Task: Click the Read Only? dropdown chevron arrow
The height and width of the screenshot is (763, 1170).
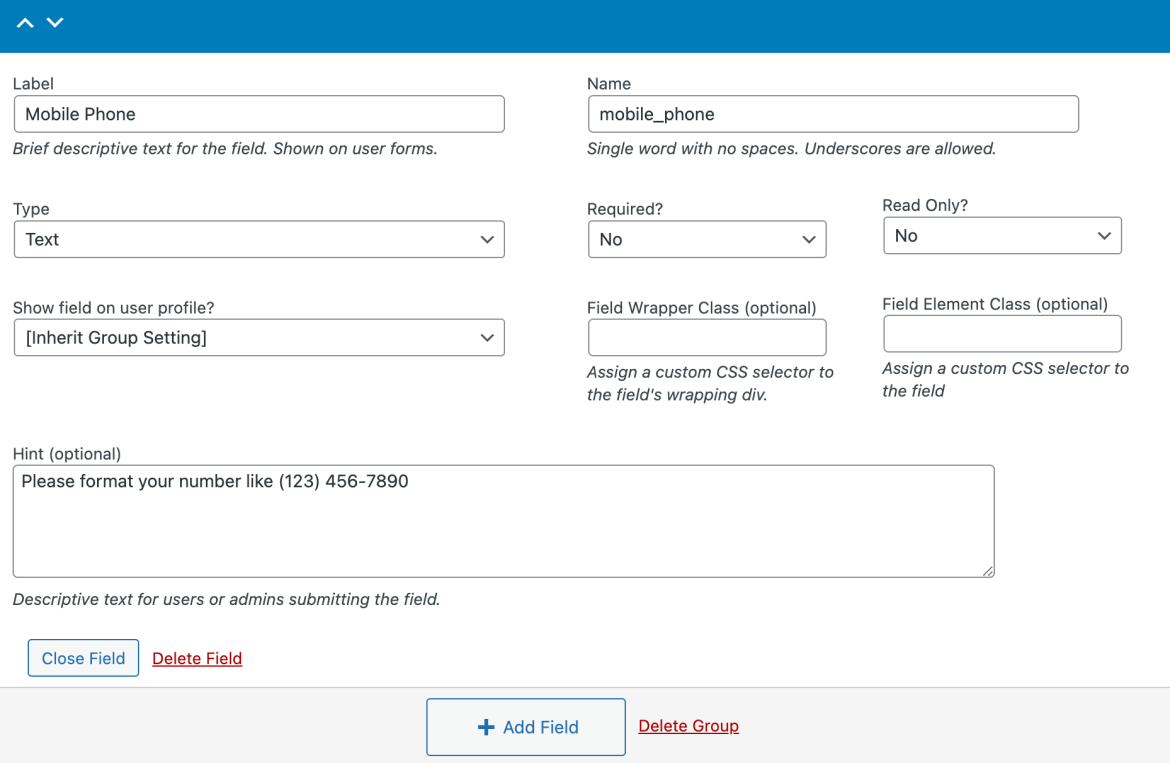Action: click(x=1105, y=235)
